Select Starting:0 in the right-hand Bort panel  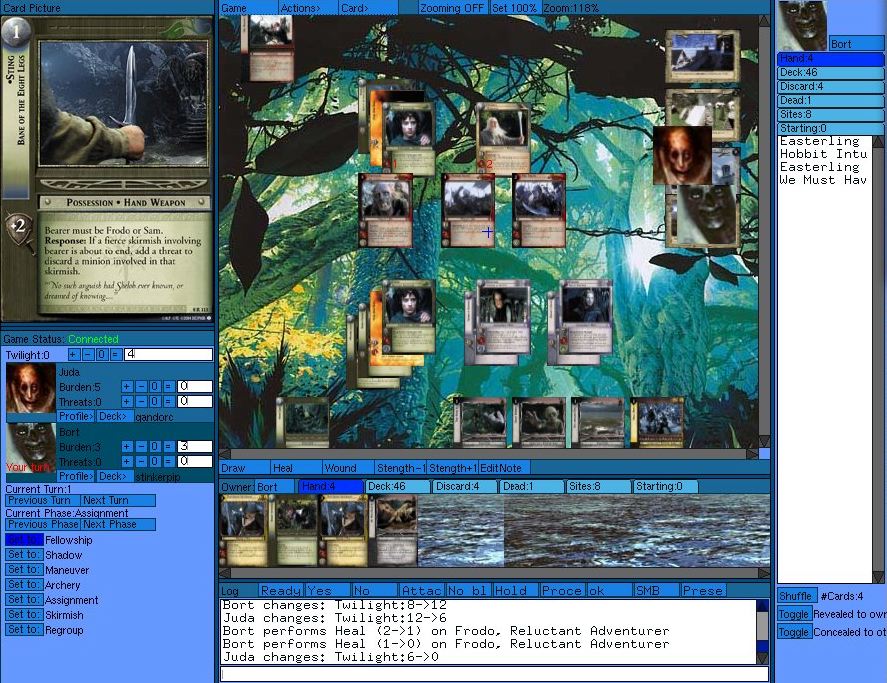click(830, 128)
